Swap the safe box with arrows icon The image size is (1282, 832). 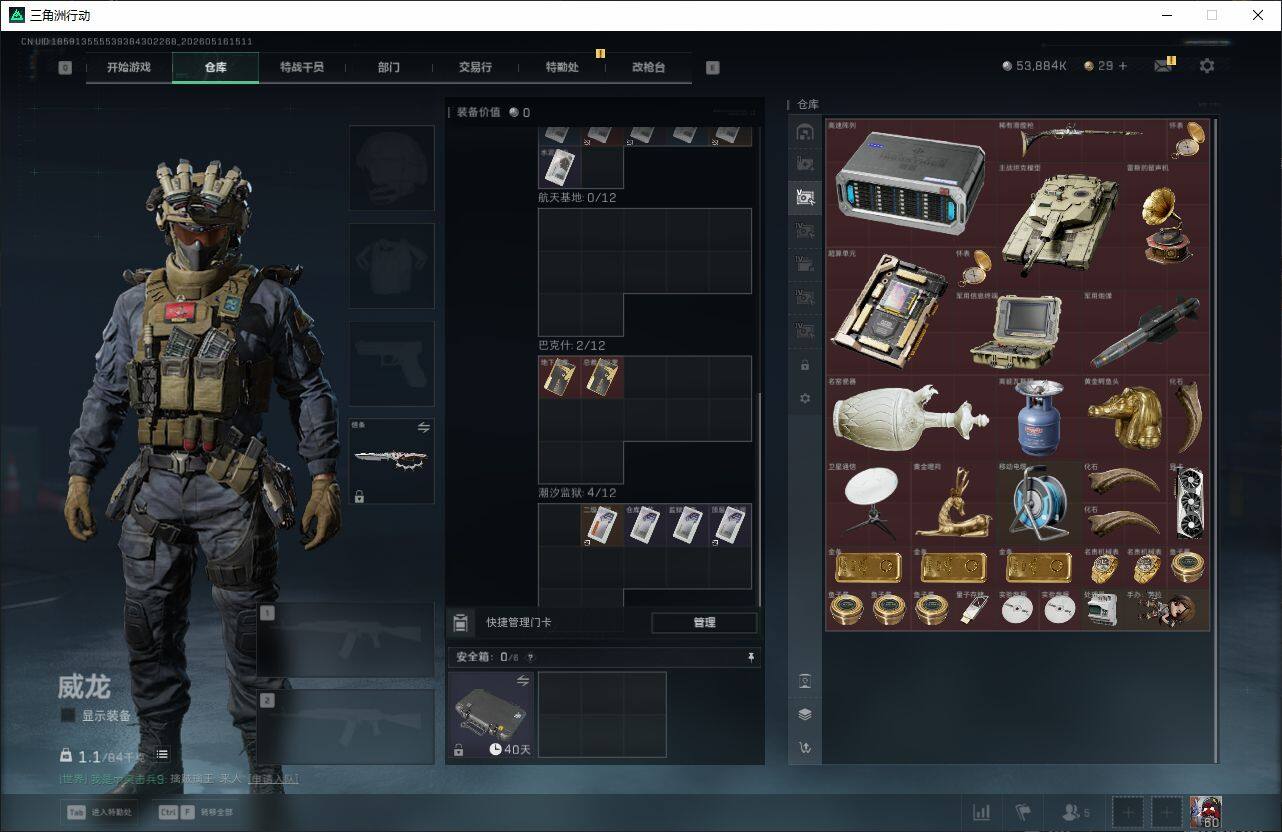tap(522, 680)
